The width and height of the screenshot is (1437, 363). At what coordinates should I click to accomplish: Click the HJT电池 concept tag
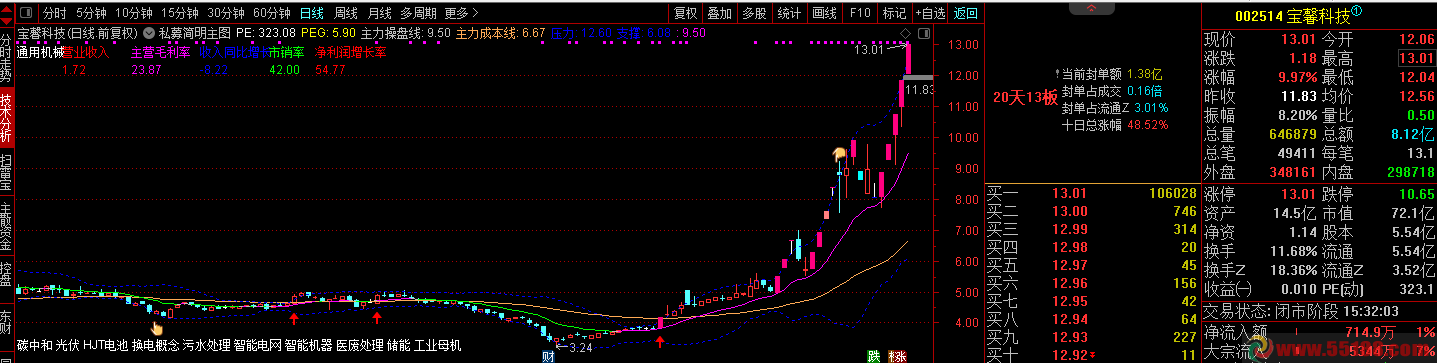[105, 345]
